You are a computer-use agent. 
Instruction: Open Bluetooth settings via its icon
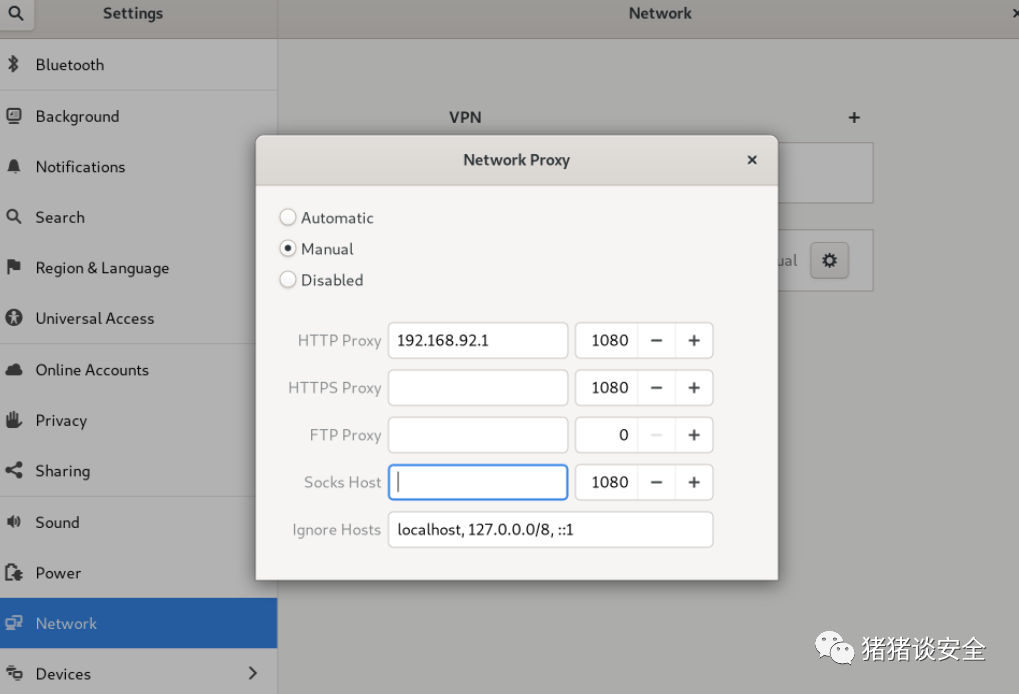13,64
